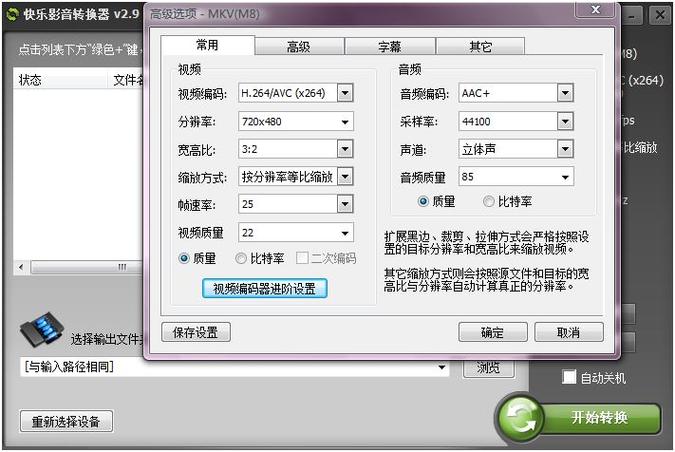Viewport: 675px width, 452px height.
Task: Open the output path dropdown [与输入路径相同]
Action: tap(442, 367)
